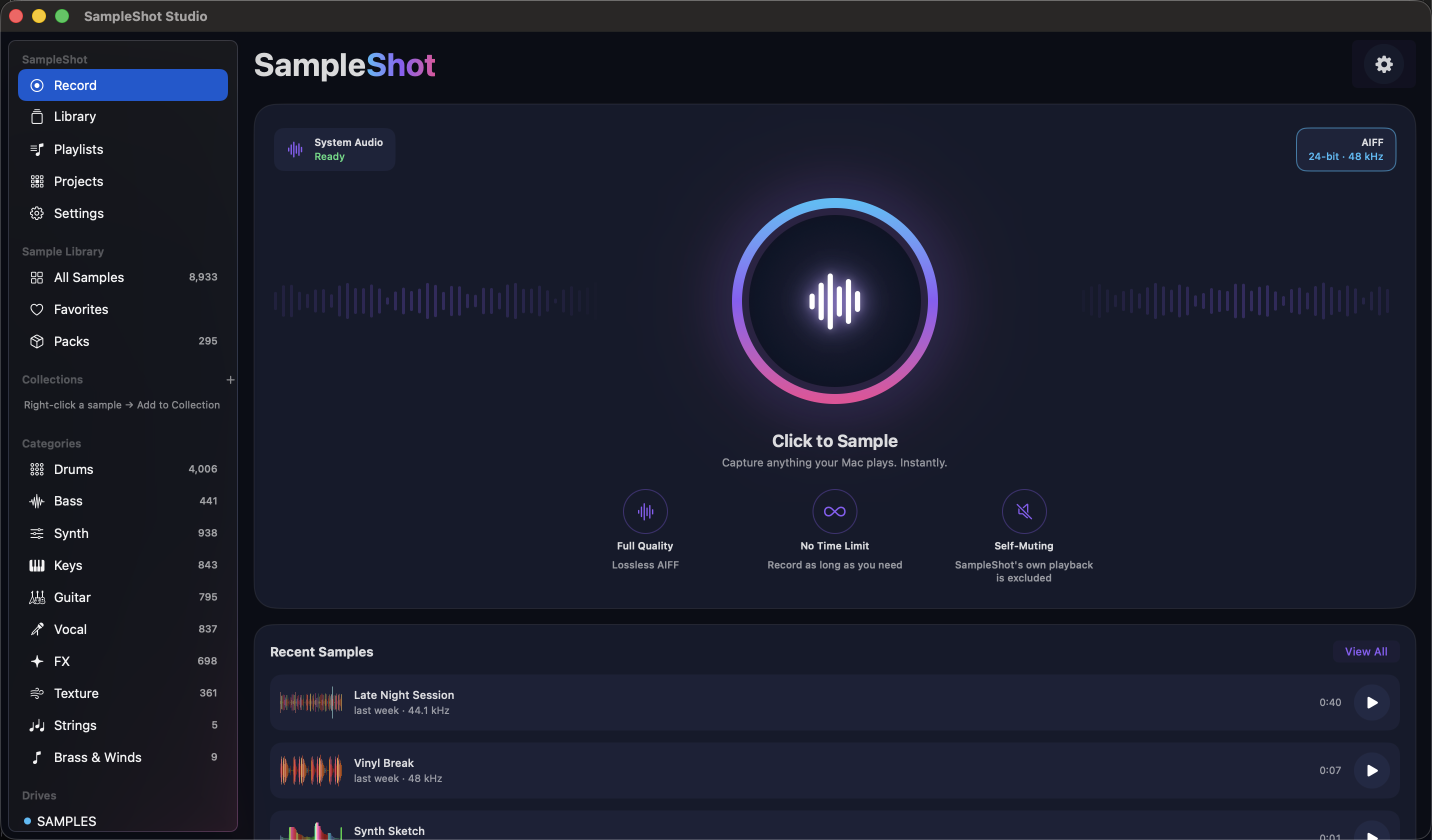Image resolution: width=1432 pixels, height=840 pixels.
Task: Open the Vinyl Break waveform thumbnail
Action: tap(311, 770)
